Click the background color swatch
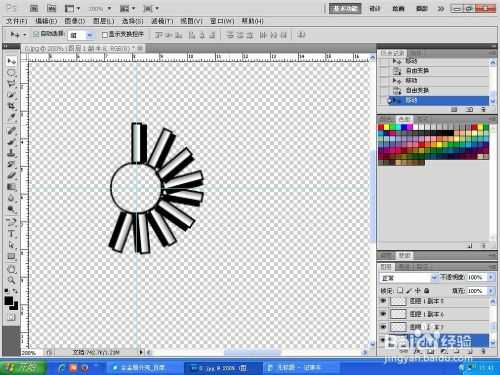This screenshot has width=500, height=375. pyautogui.click(x=15, y=306)
